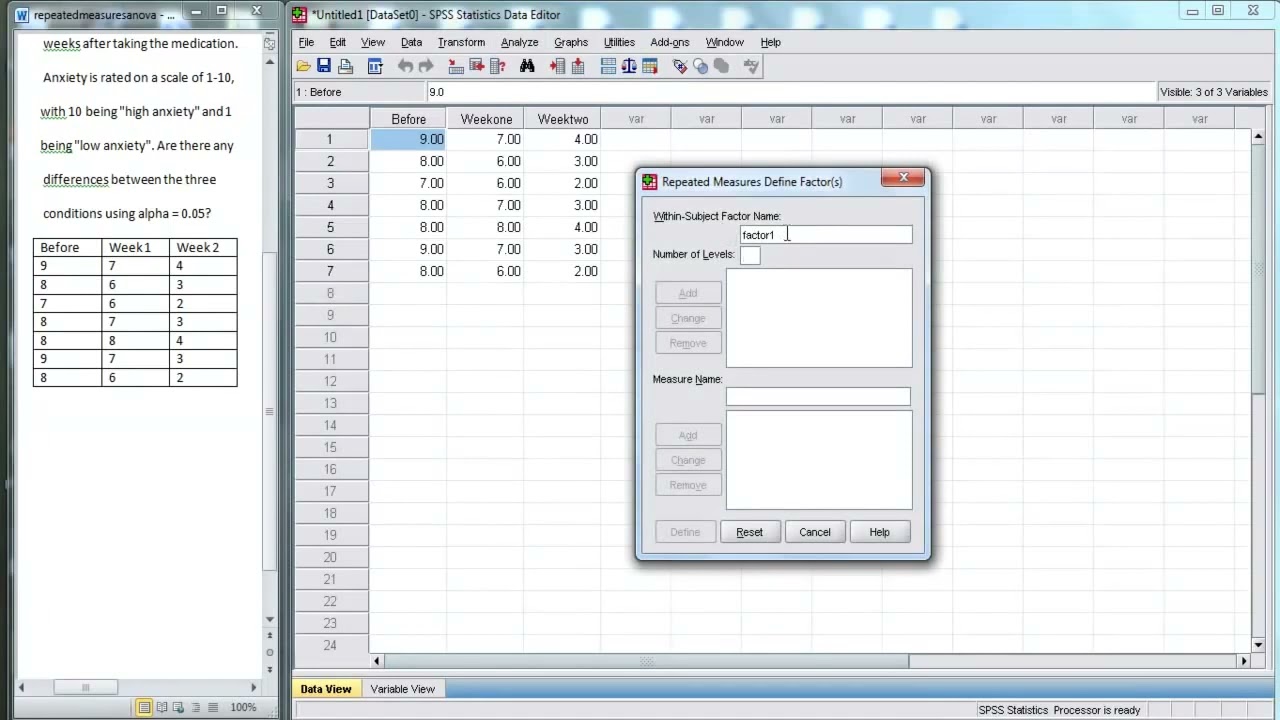1280x720 pixels.
Task: Switch Word to Web Layout view
Action: click(177, 707)
